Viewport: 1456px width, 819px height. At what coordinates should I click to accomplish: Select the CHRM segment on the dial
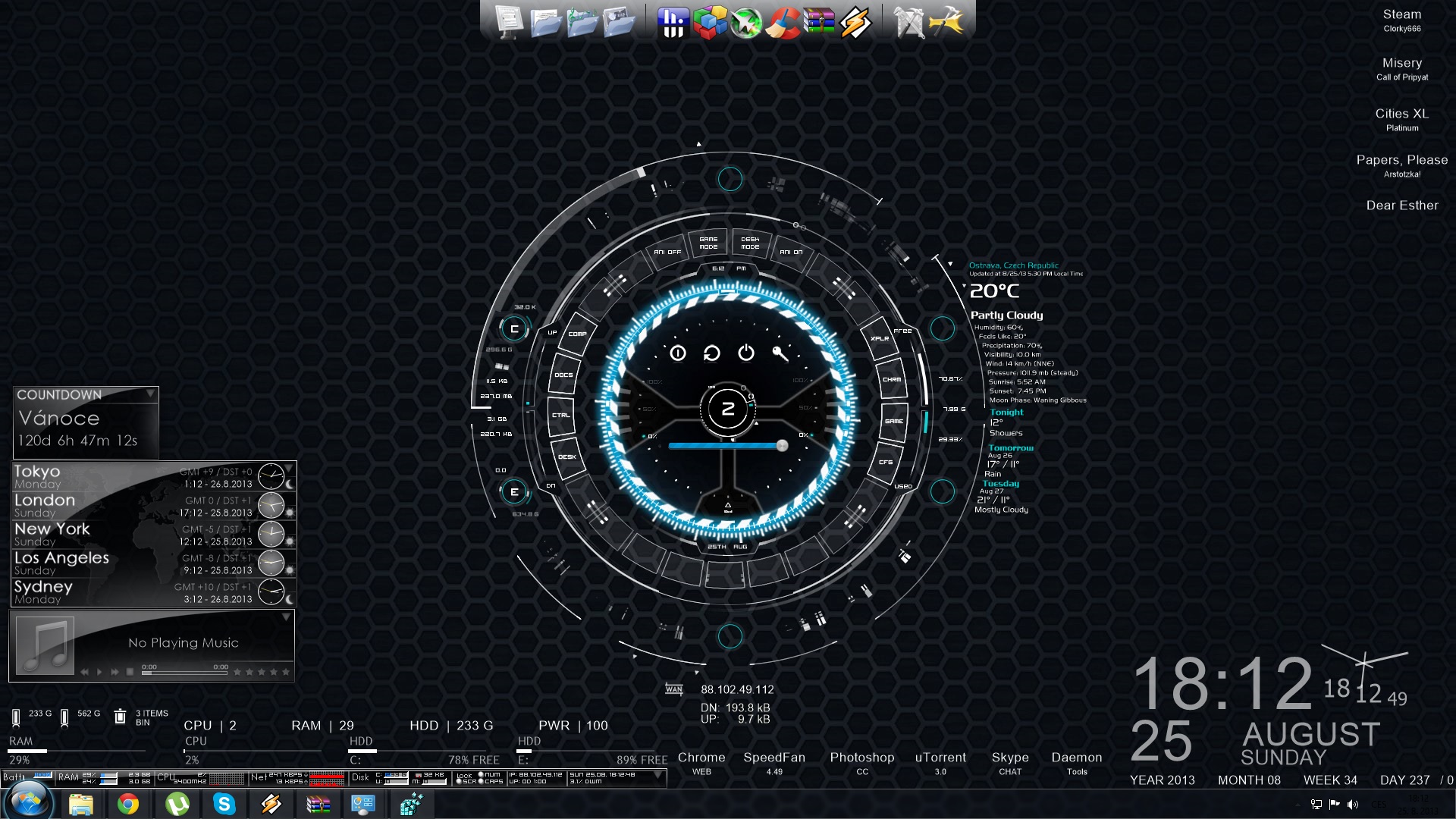[x=892, y=379]
